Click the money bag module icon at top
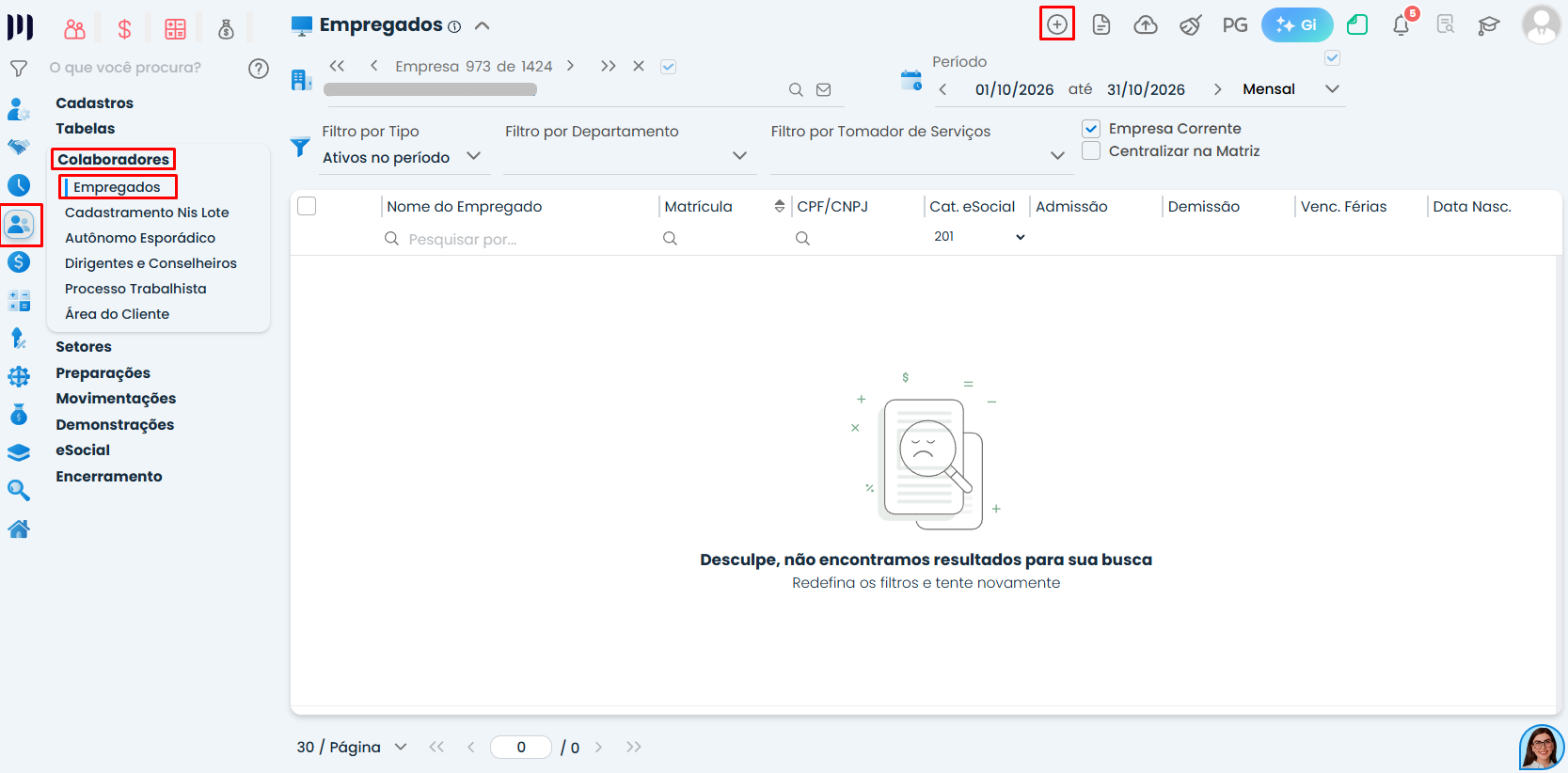The width and height of the screenshot is (1568, 773). point(226,29)
